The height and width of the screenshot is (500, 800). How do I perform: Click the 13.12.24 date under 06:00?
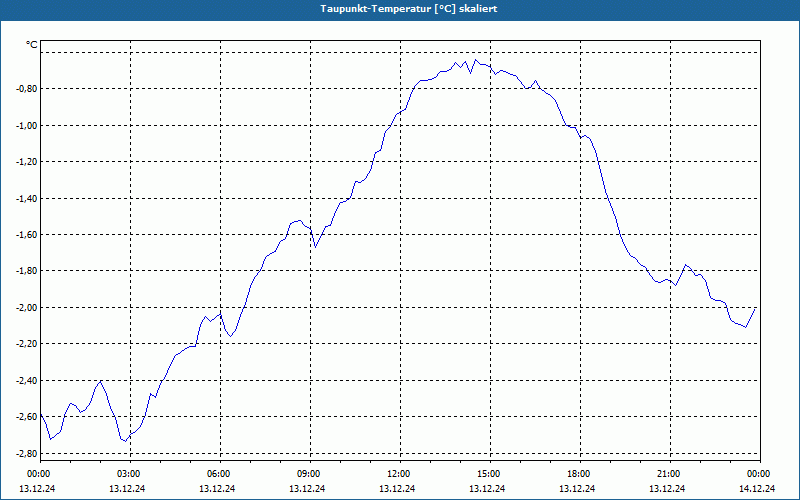pyautogui.click(x=217, y=488)
